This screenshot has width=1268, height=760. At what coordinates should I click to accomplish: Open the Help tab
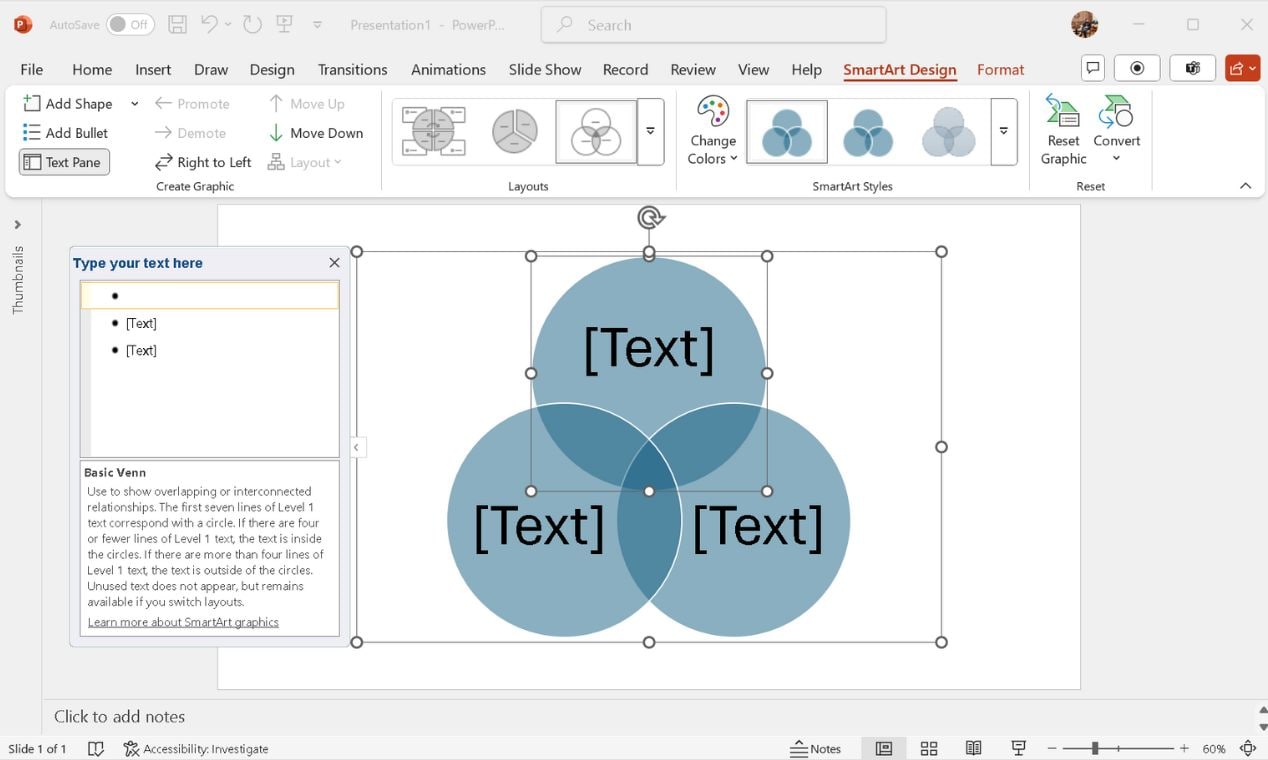[x=806, y=69]
